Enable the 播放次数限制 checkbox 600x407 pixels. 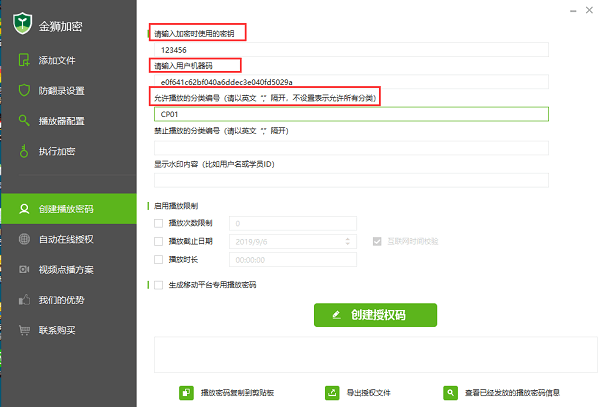coord(158,223)
